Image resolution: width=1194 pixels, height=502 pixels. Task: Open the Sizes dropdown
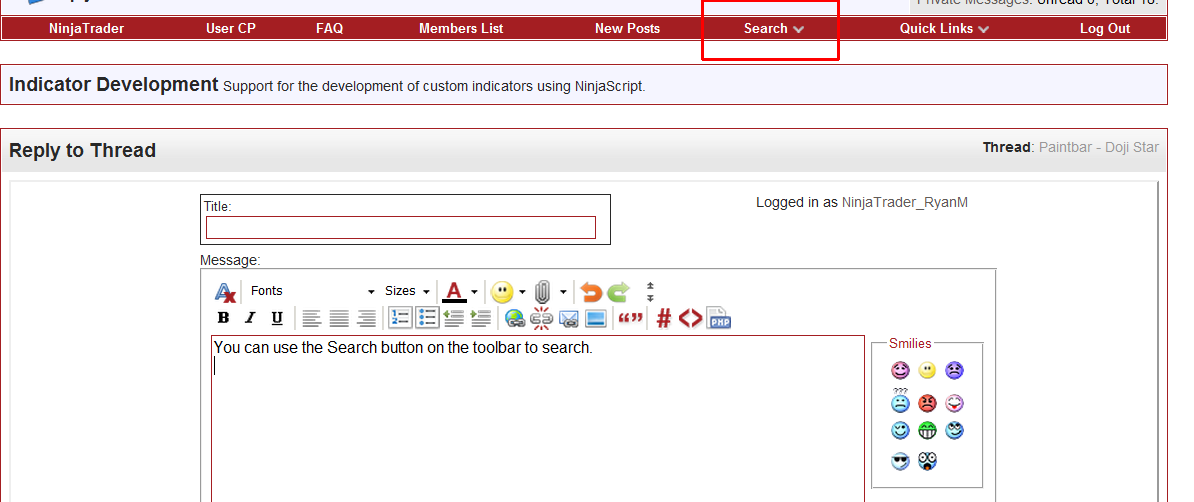407,291
